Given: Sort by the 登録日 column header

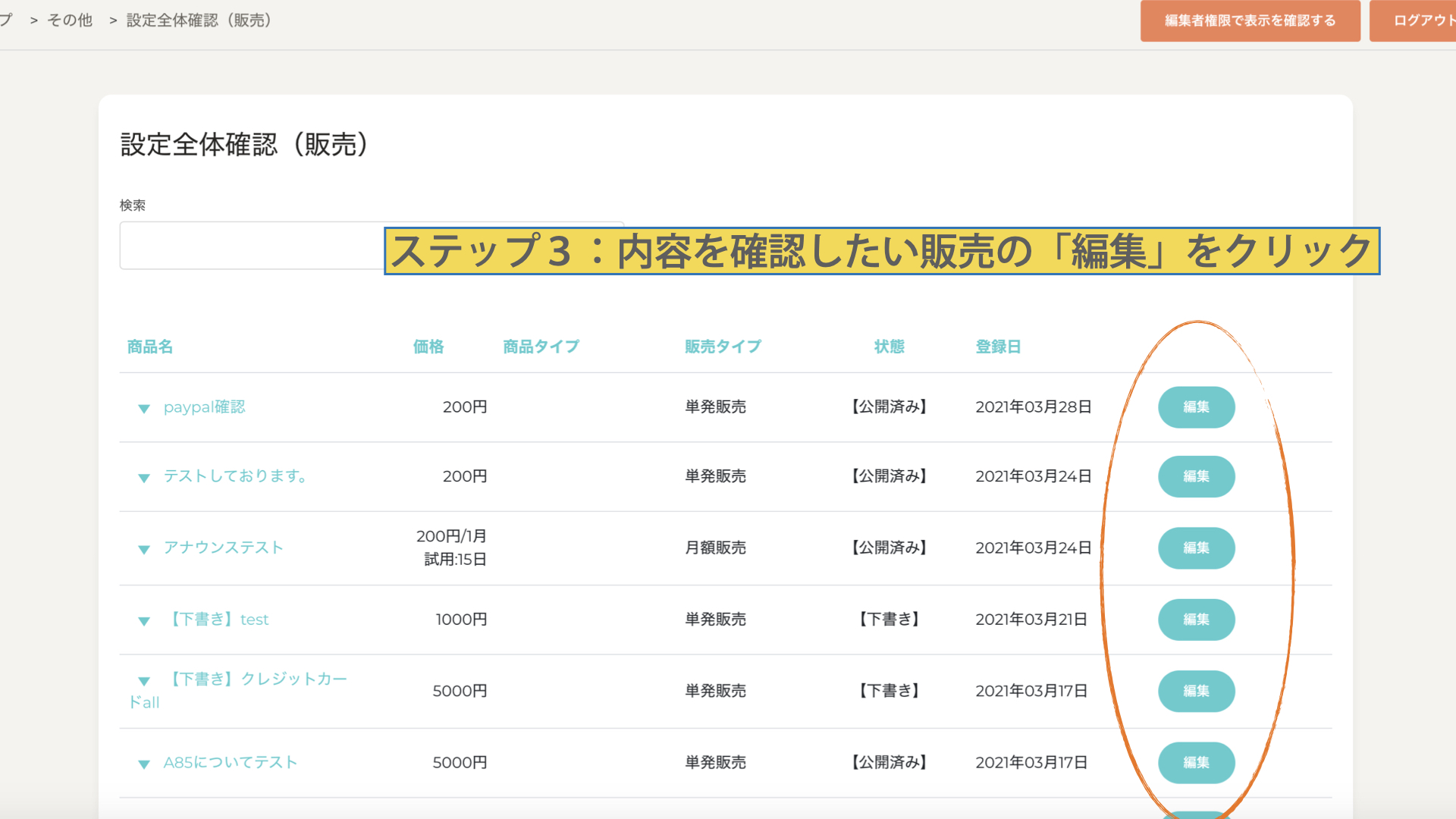Looking at the screenshot, I should [x=998, y=347].
